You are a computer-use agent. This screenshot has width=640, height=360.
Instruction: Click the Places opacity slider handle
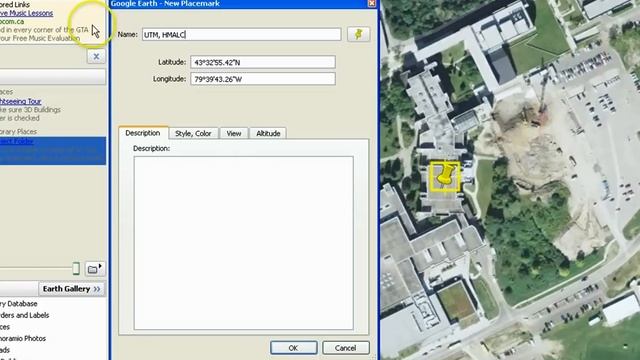[76, 268]
